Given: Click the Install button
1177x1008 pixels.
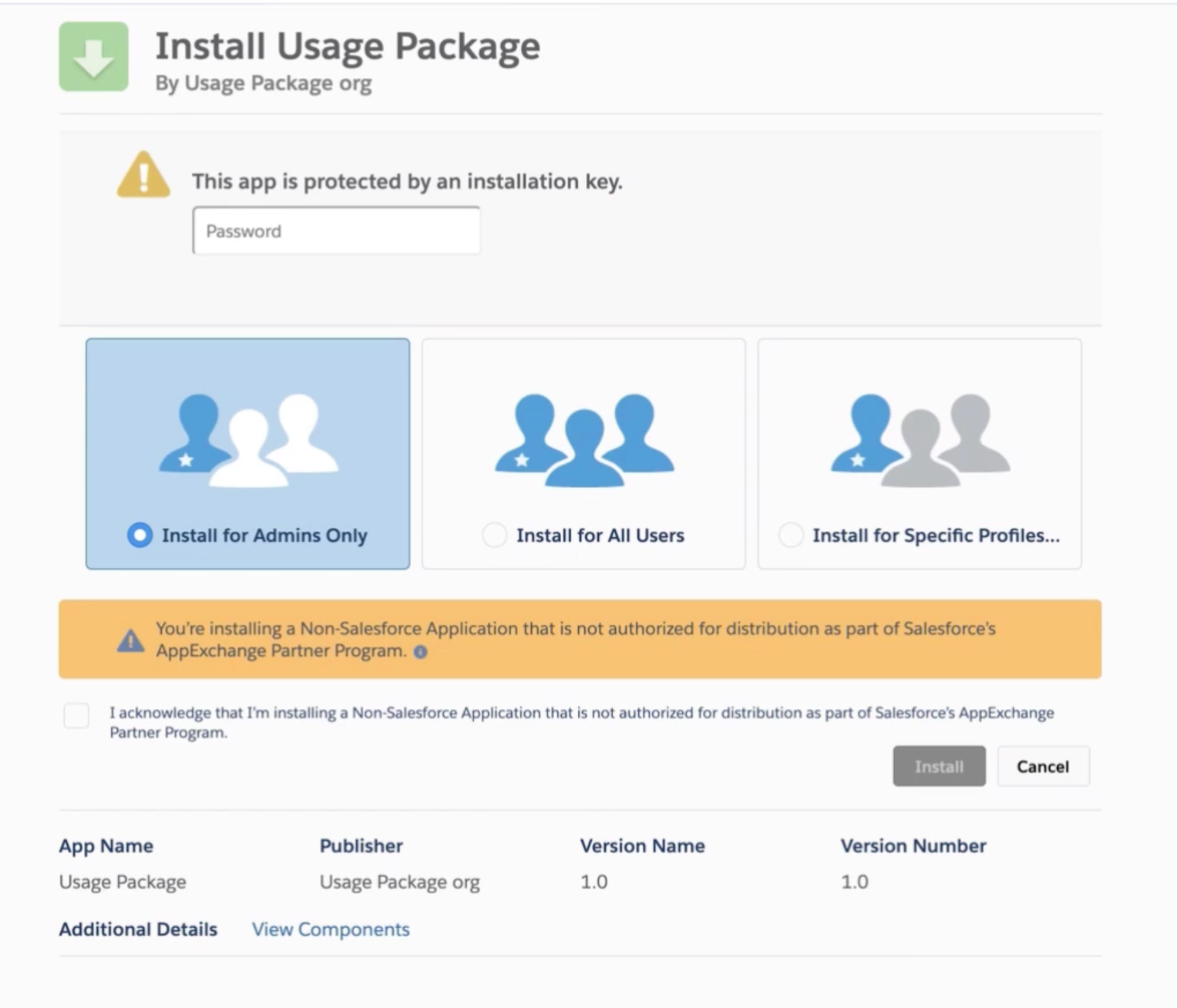Looking at the screenshot, I should pyautogui.click(x=939, y=766).
